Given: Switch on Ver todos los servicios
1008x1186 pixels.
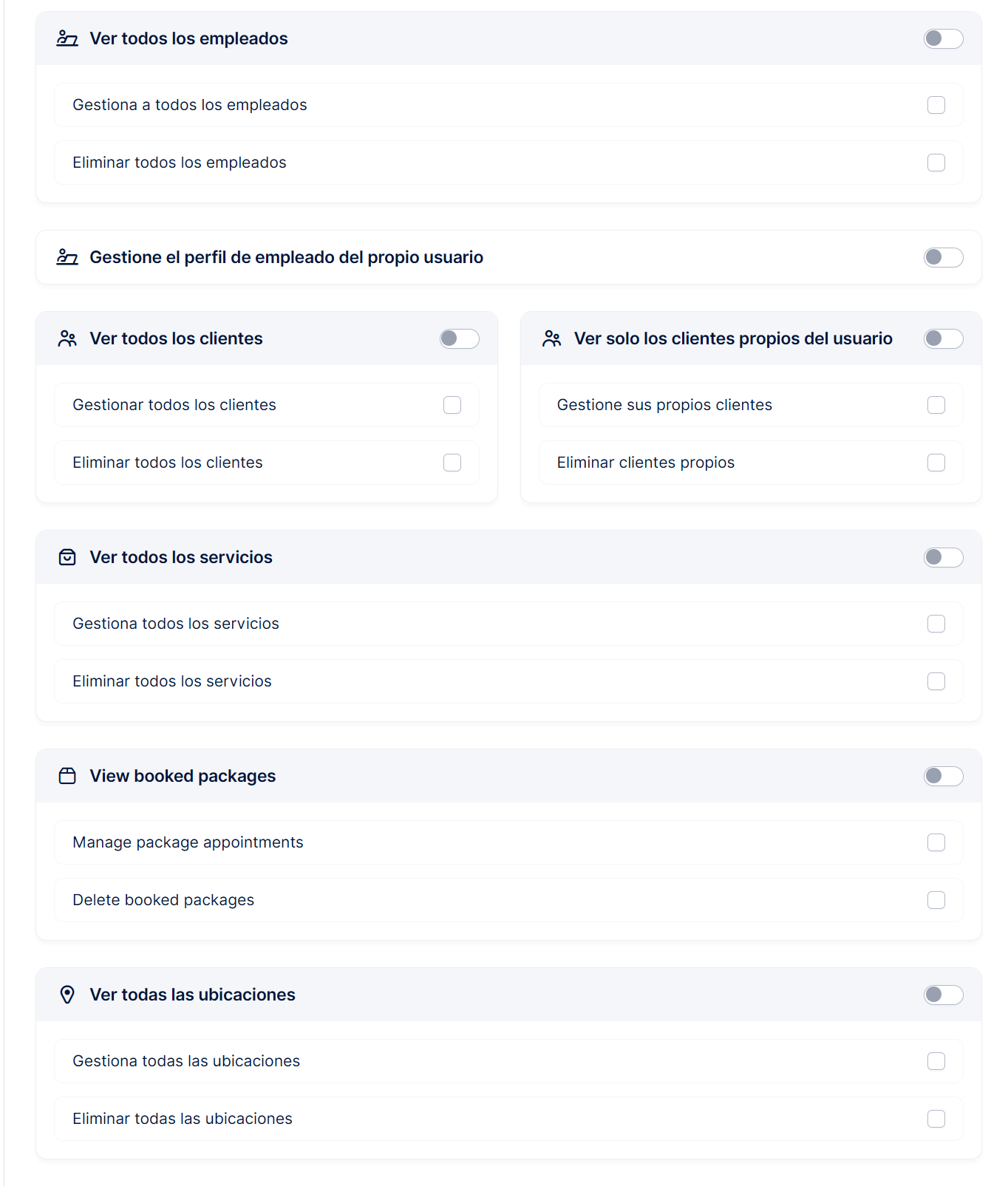Looking at the screenshot, I should pos(943,557).
